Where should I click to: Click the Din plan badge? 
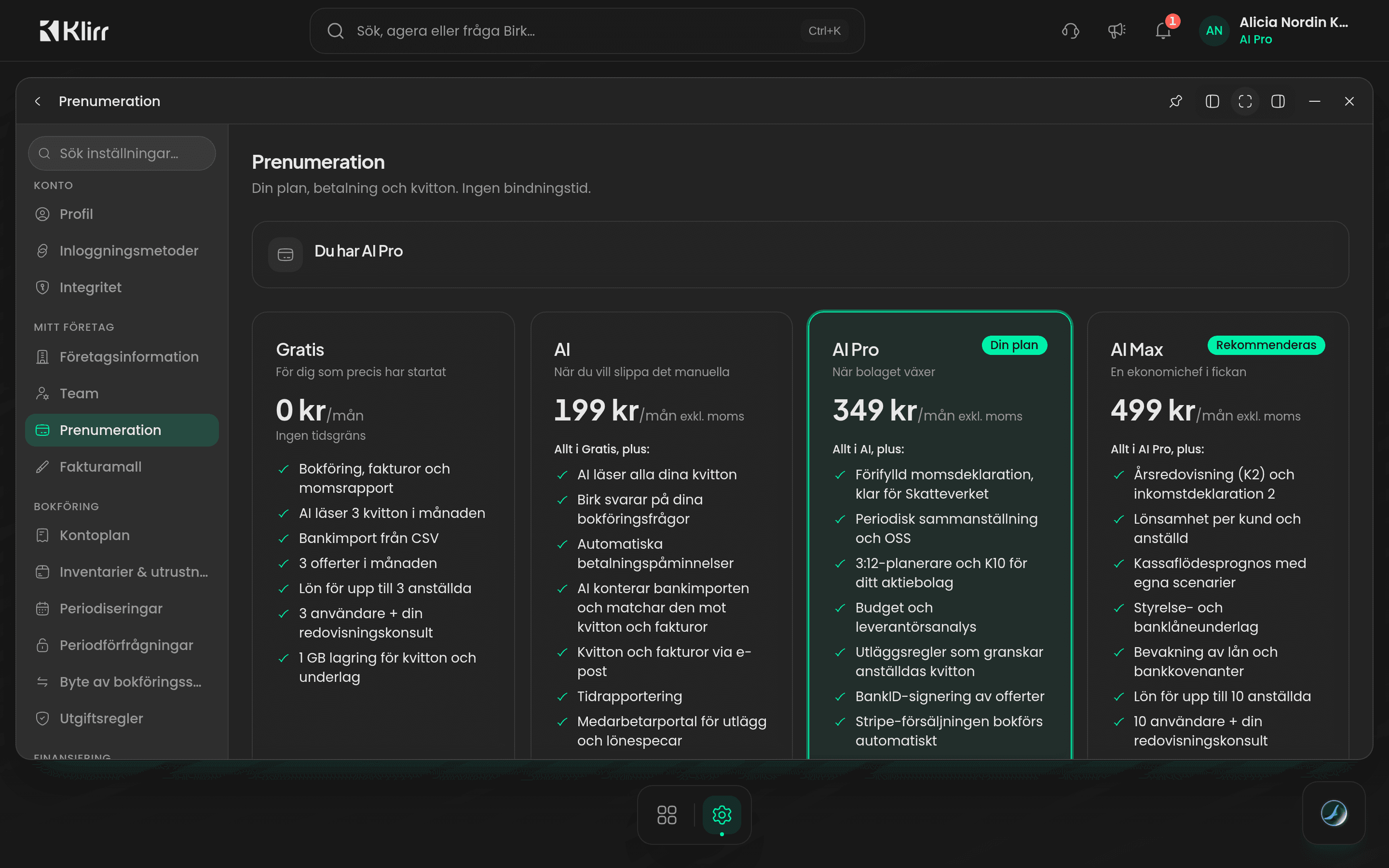coord(1014,345)
